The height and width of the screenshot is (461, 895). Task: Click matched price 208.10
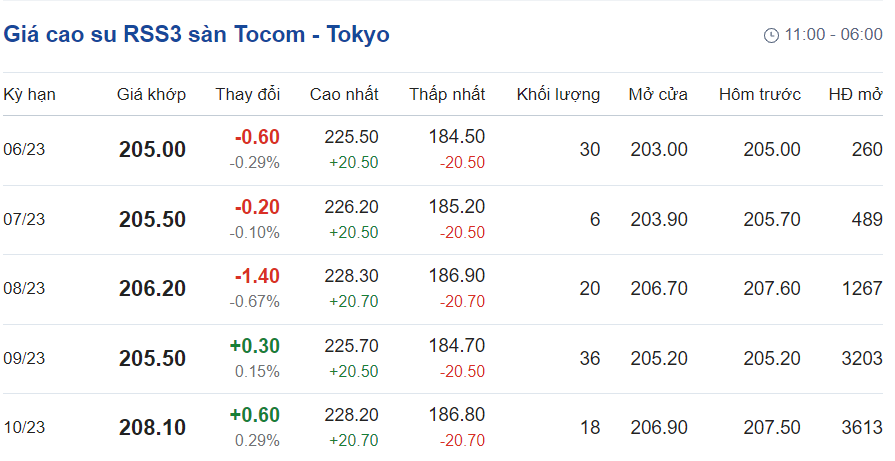(152, 428)
